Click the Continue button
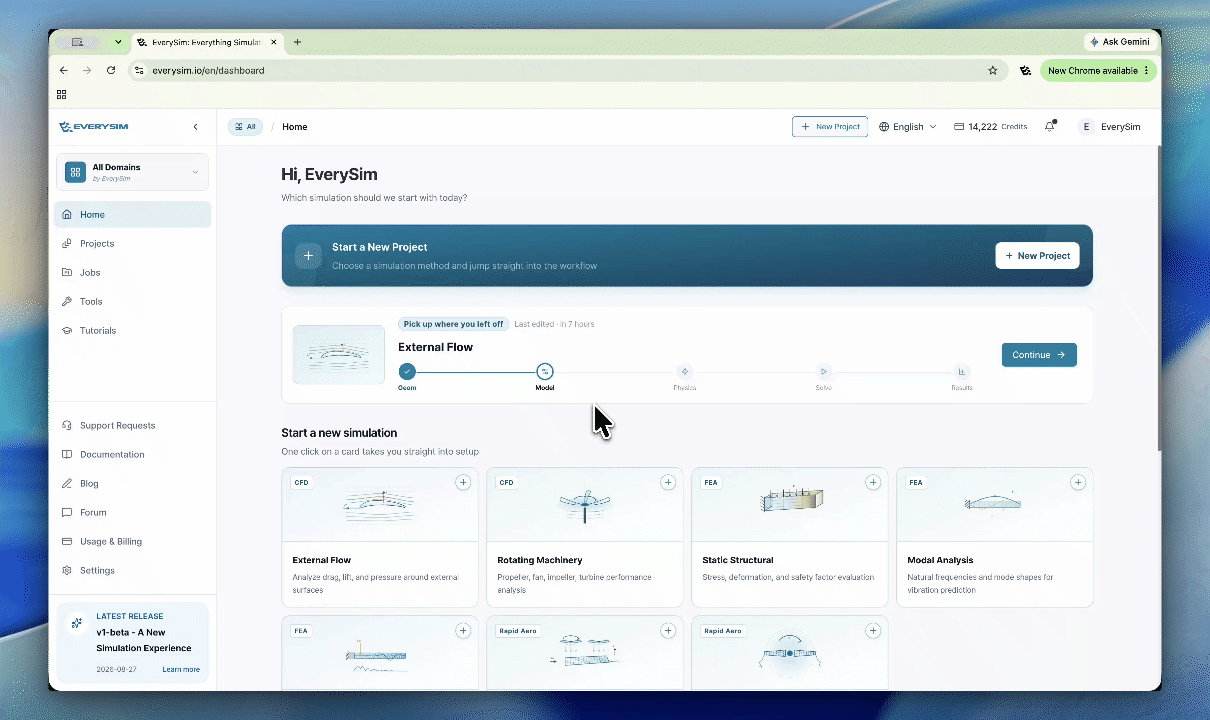 click(1039, 355)
